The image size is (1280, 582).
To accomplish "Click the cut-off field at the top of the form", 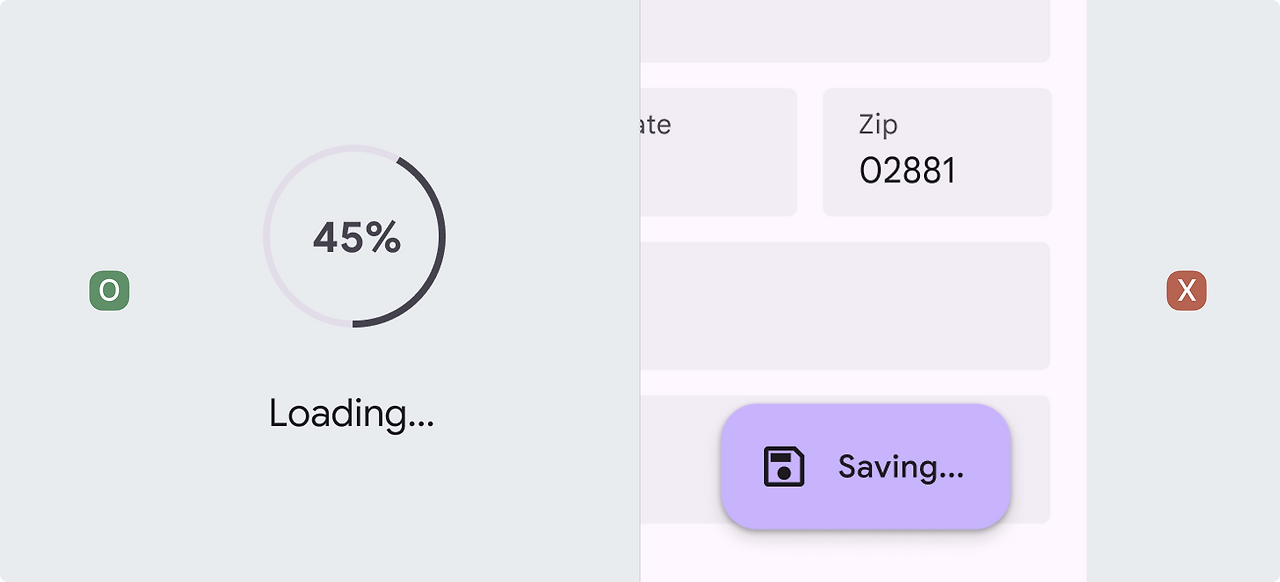I will coord(845,30).
